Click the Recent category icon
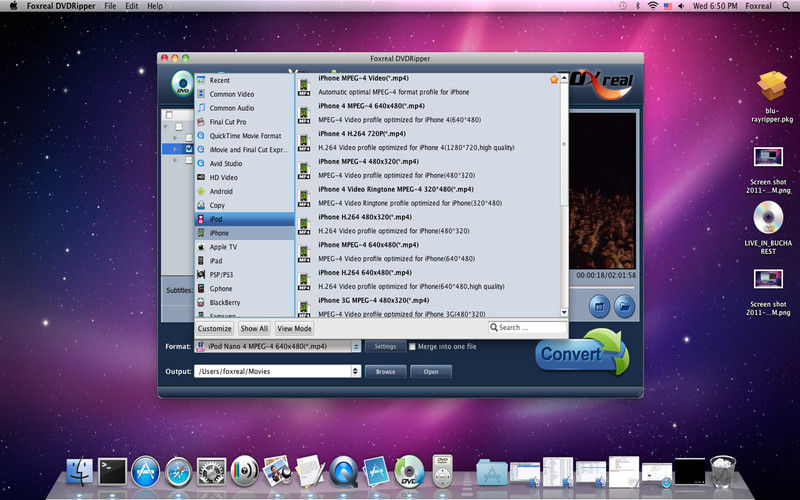This screenshot has height=500, width=800. click(201, 80)
